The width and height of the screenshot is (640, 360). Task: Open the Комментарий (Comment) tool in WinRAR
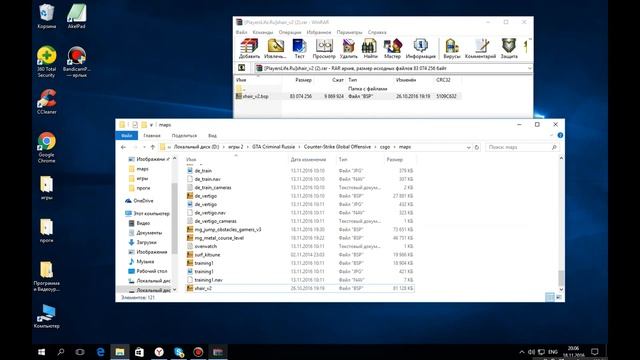(480, 49)
